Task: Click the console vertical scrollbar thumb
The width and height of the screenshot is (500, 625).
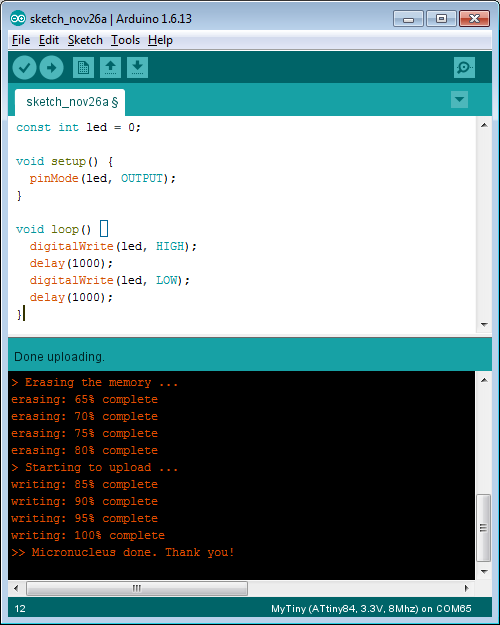Action: 484,528
